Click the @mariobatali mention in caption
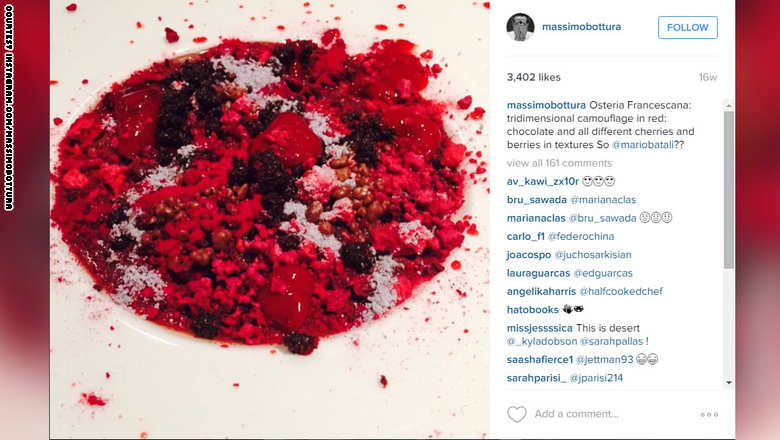Screen dimensions: 780x440 pos(643,145)
